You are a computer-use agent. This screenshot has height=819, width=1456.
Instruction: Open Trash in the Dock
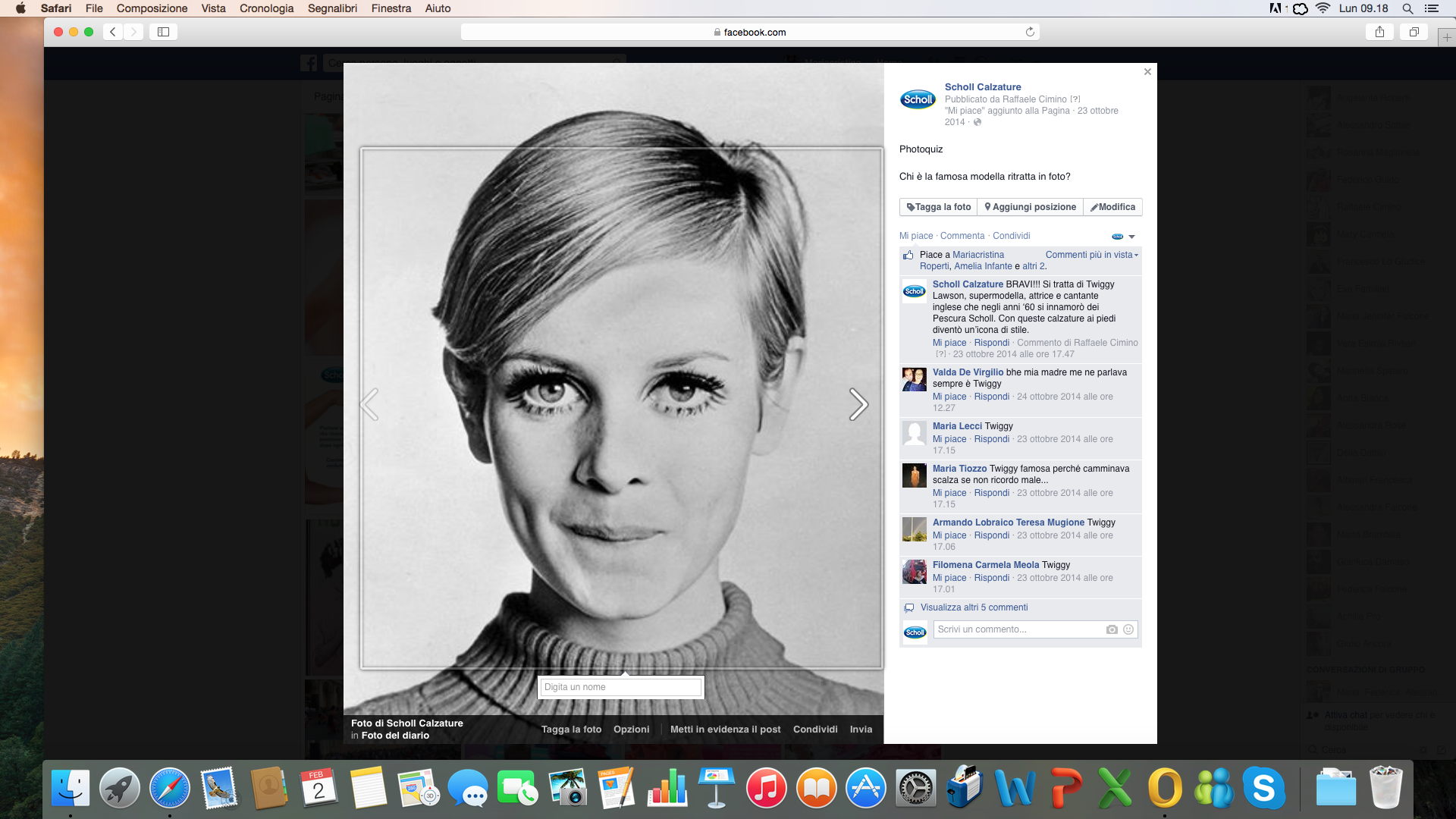point(1385,788)
